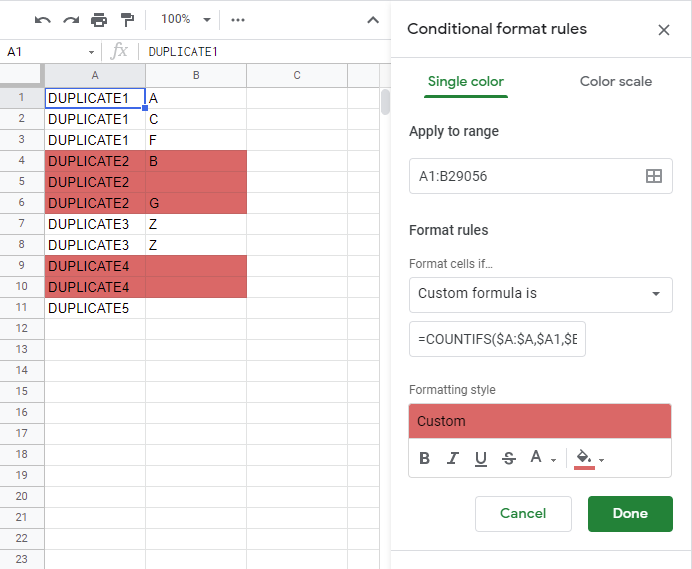Click the Cancel button
The width and height of the screenshot is (692, 569).
523,513
